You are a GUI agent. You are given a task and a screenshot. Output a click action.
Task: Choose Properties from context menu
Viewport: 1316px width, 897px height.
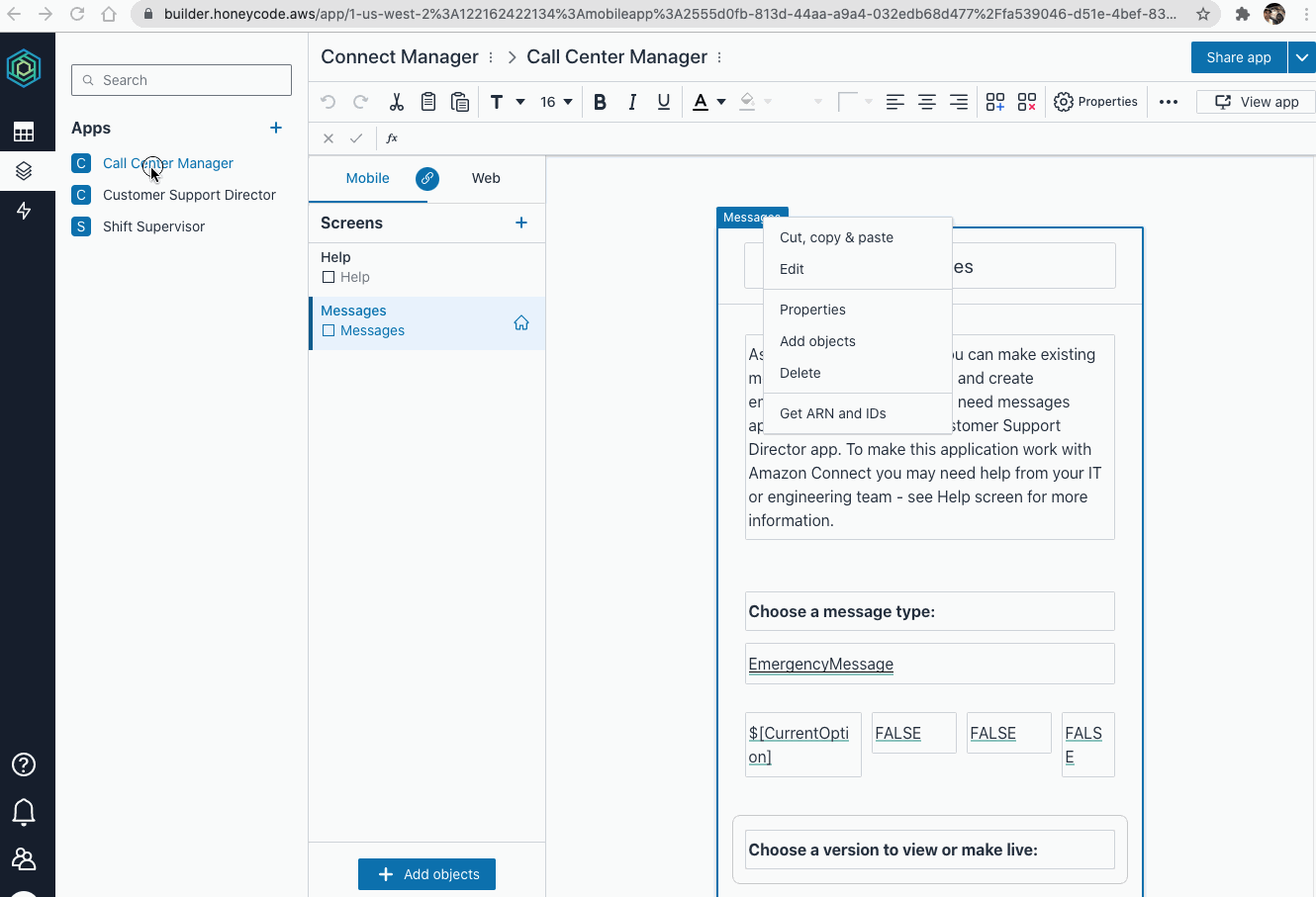858,310
